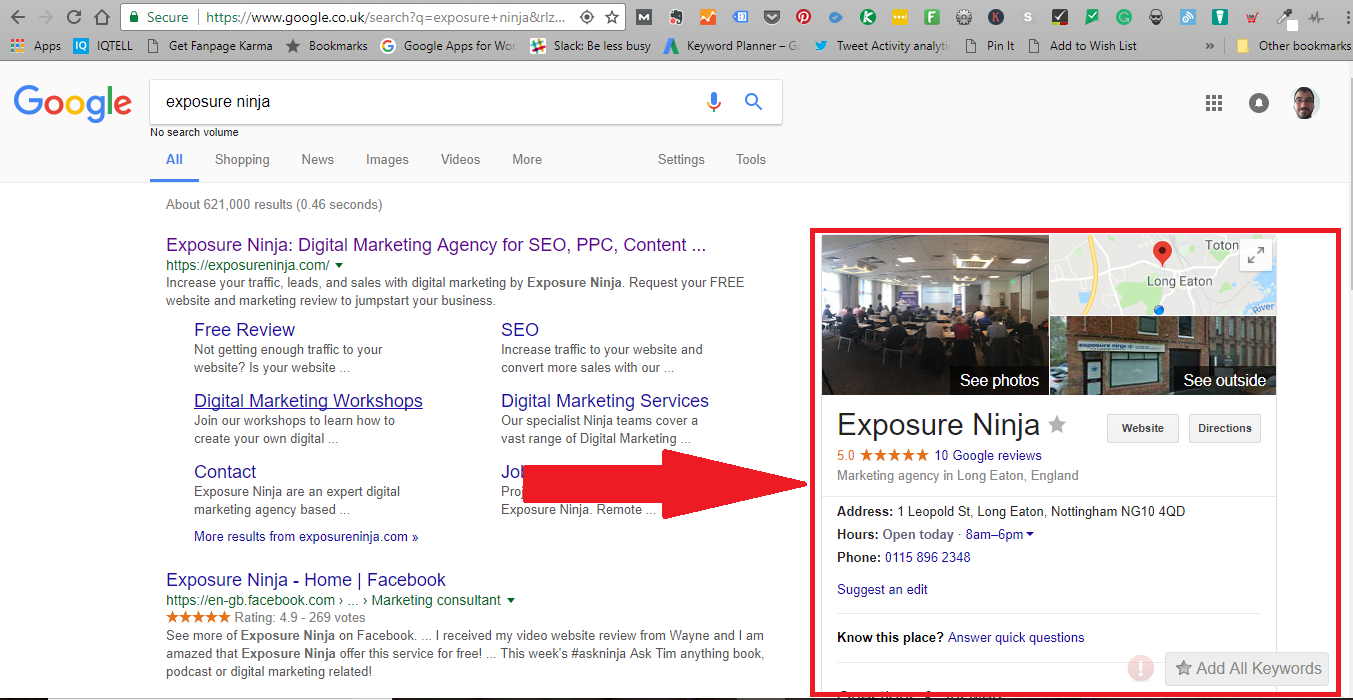Switch to the Shopping results tab
This screenshot has width=1353, height=700.
pos(242,159)
